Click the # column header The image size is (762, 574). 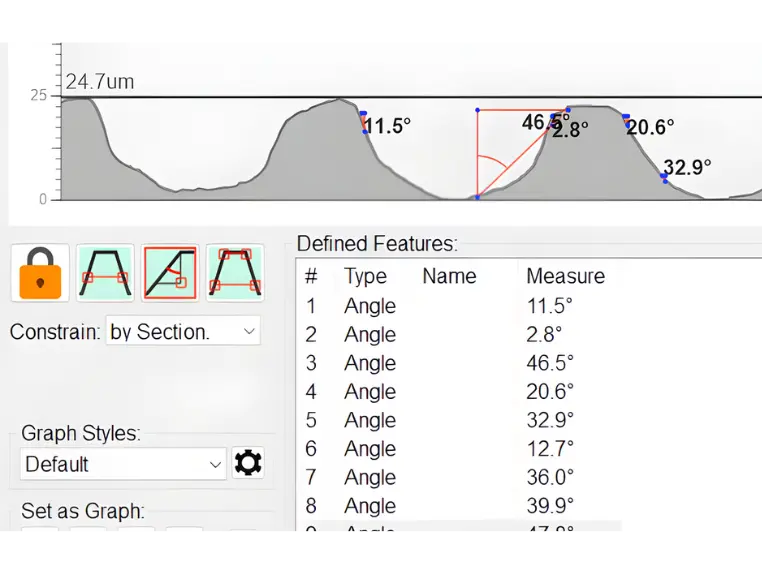pos(311,276)
